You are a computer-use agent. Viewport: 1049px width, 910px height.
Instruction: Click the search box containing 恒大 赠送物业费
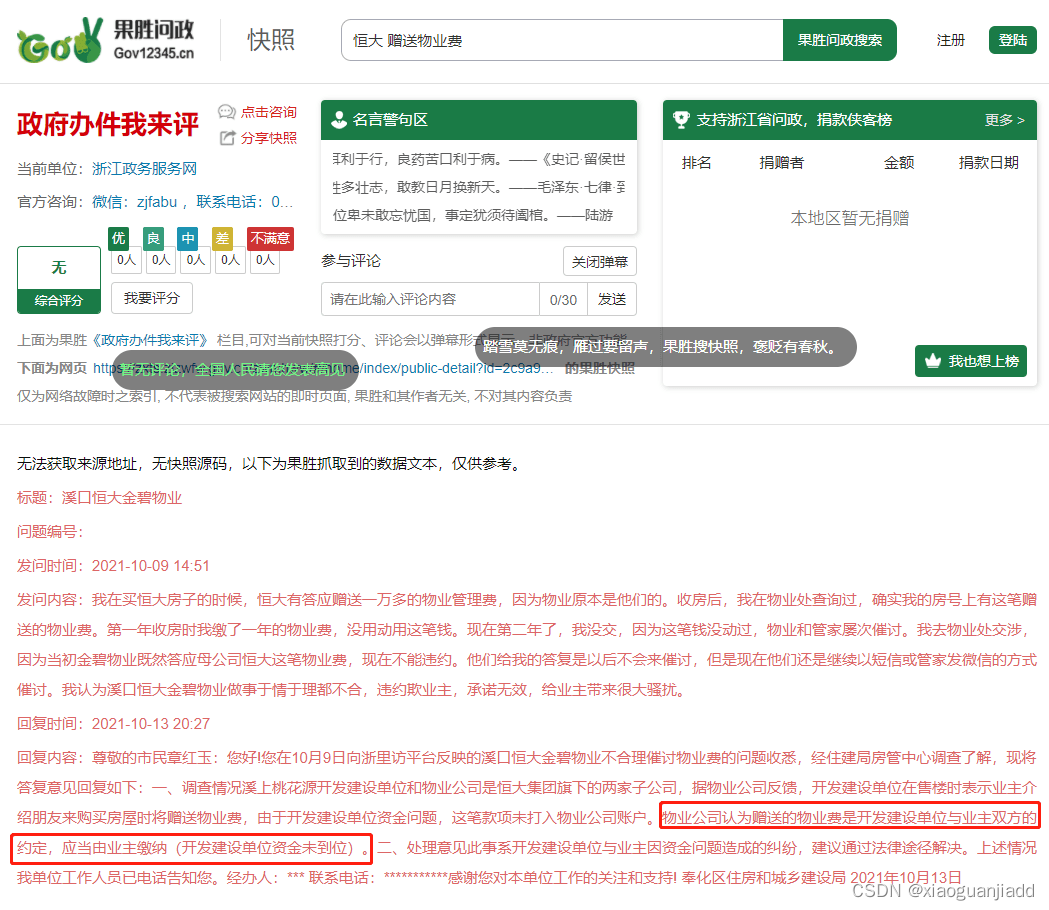click(x=562, y=40)
